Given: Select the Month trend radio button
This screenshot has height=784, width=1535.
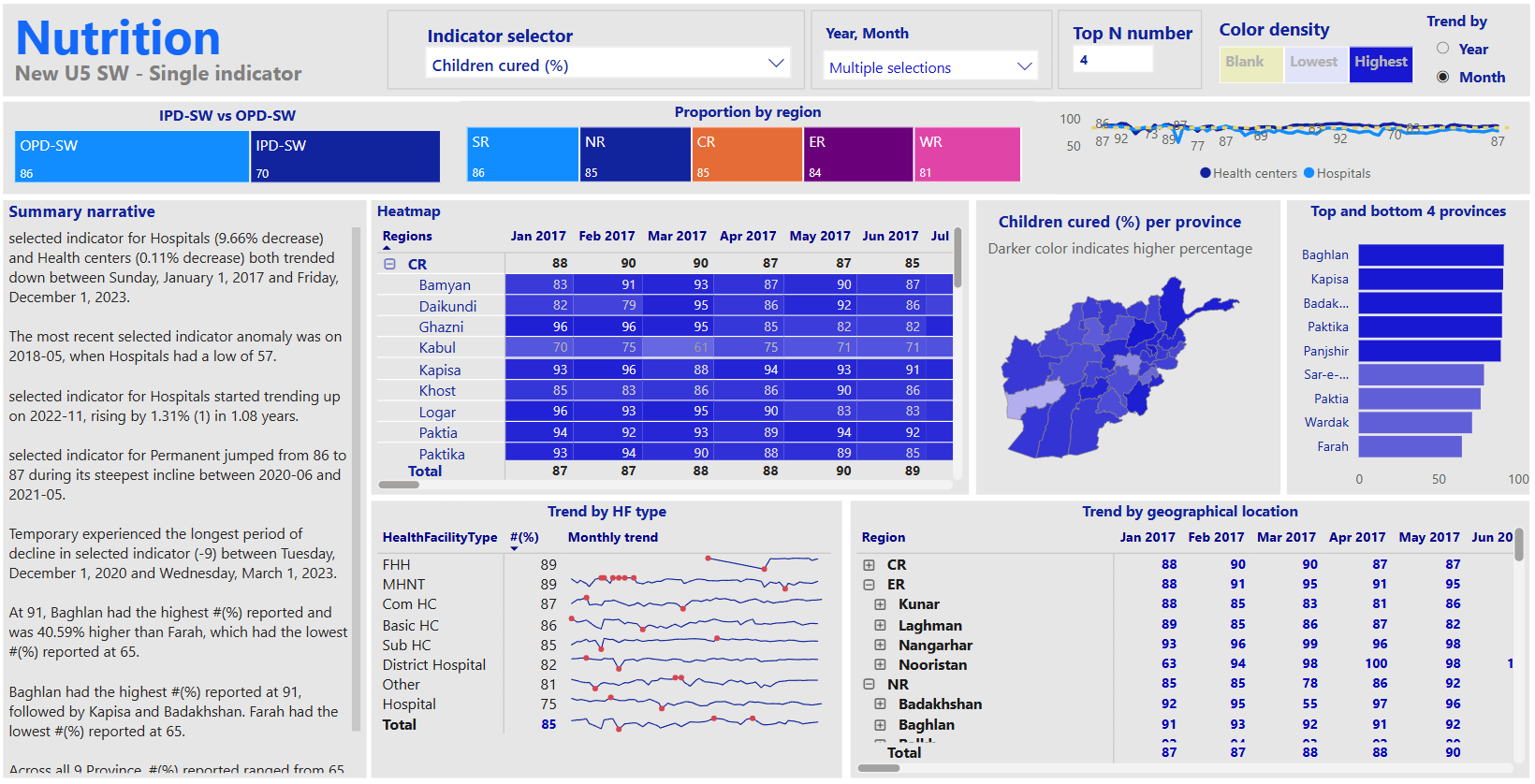Looking at the screenshot, I should [x=1442, y=77].
